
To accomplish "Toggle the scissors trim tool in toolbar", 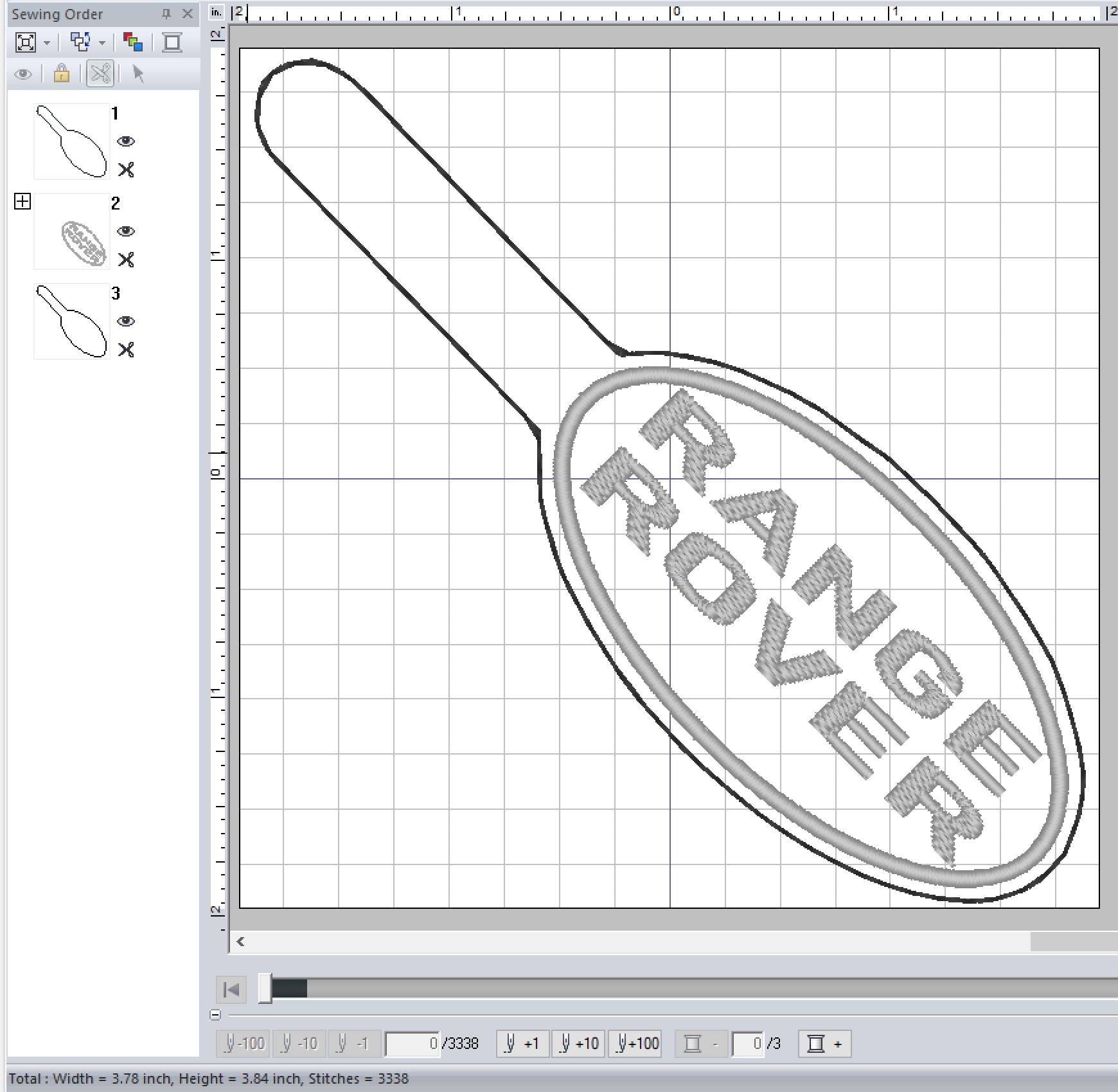I will 101,73.
